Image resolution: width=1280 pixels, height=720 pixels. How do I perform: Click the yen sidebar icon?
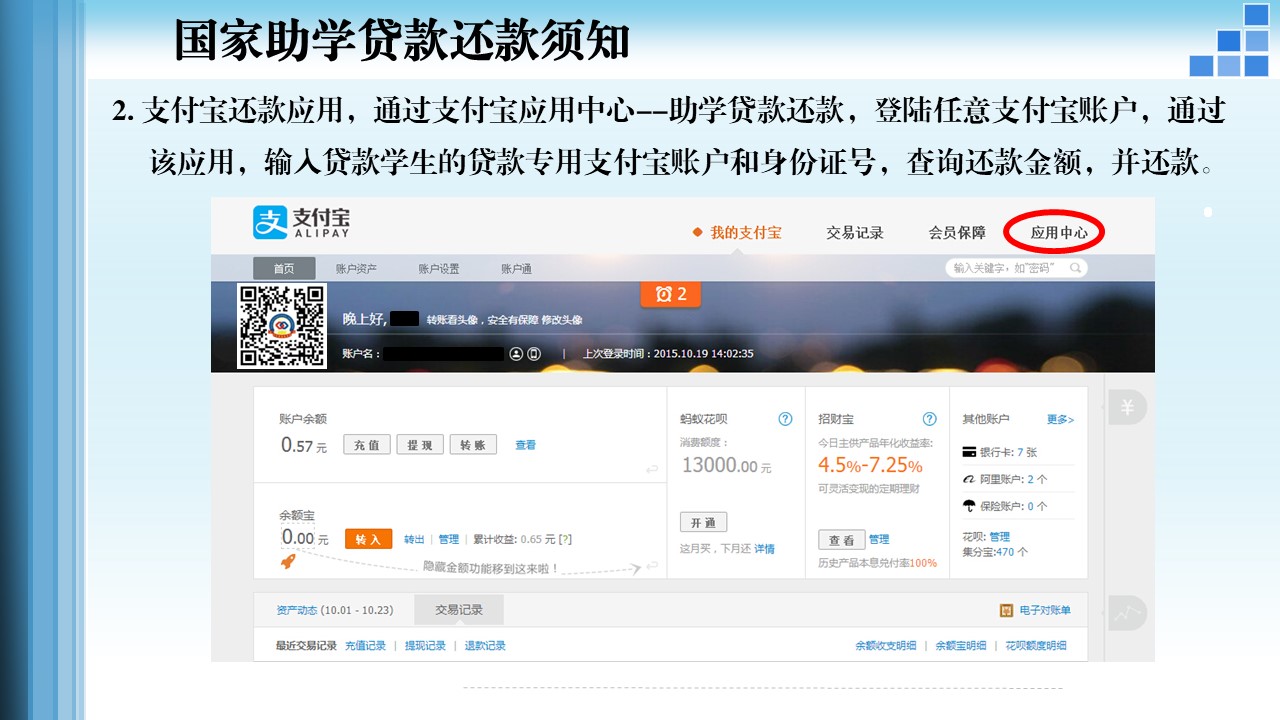coord(1127,407)
